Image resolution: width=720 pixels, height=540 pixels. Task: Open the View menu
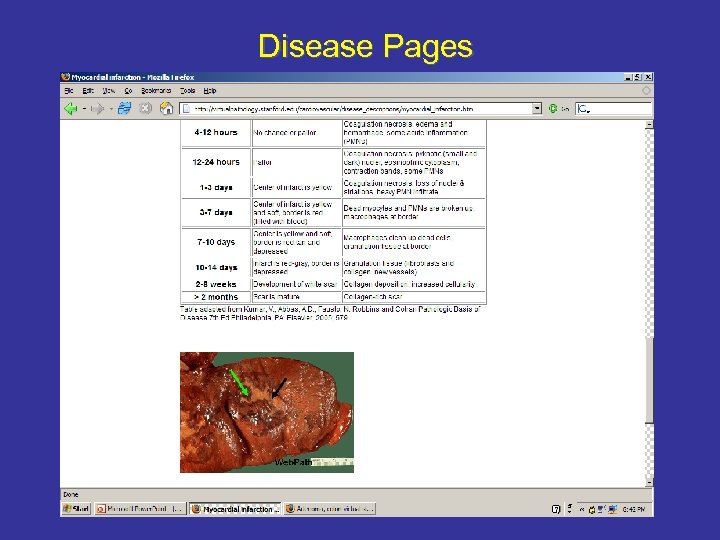[x=109, y=91]
